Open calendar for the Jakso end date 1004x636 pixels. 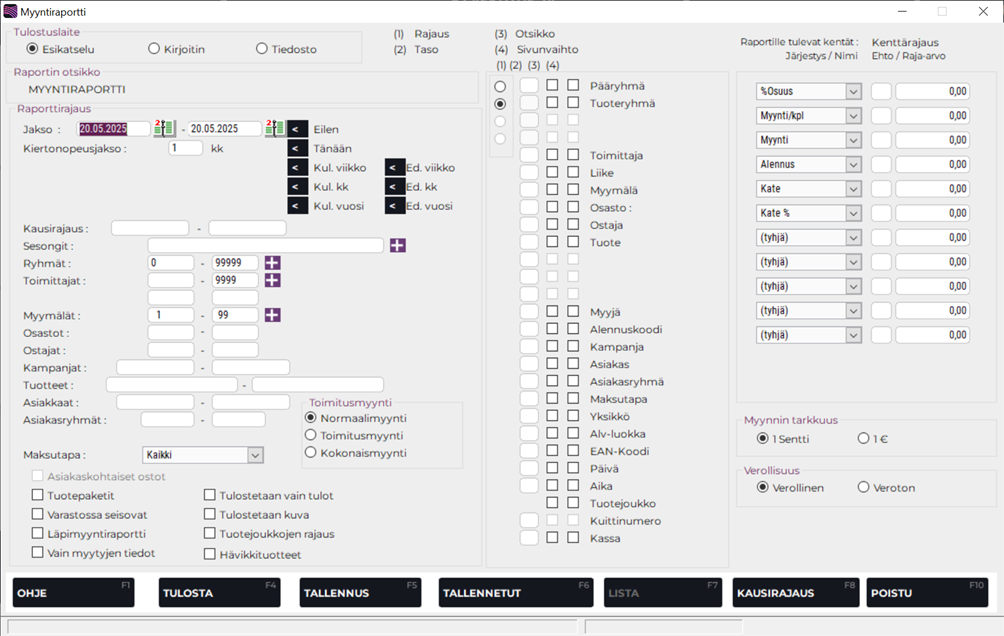[275, 129]
